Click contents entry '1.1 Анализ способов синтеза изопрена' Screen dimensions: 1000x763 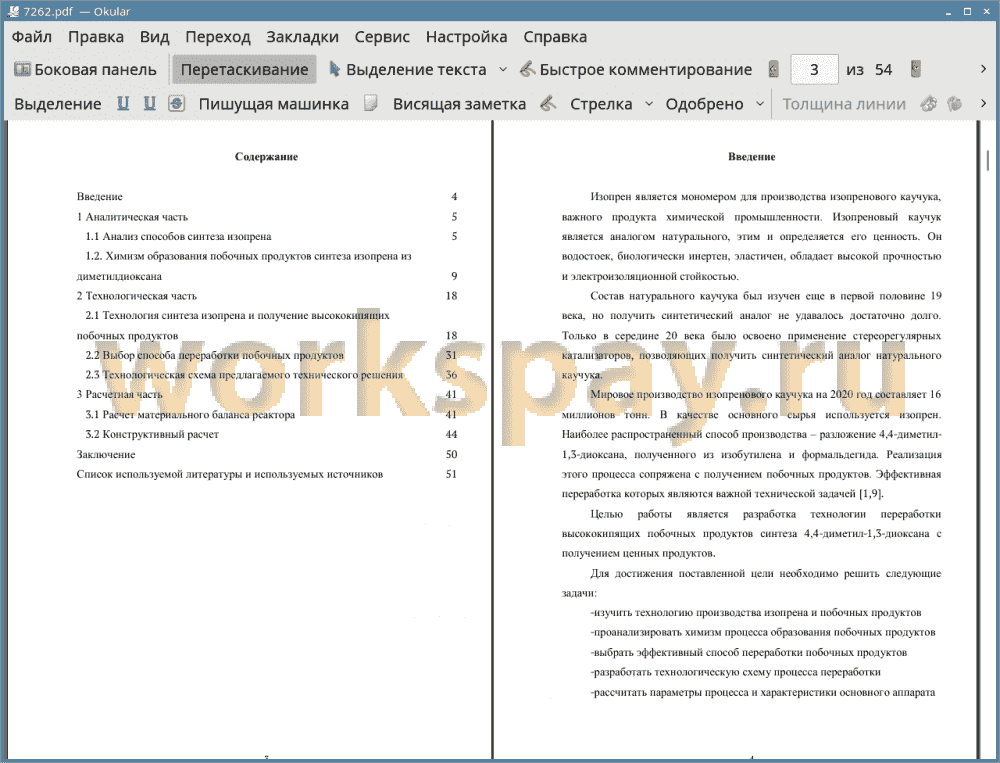tap(179, 237)
